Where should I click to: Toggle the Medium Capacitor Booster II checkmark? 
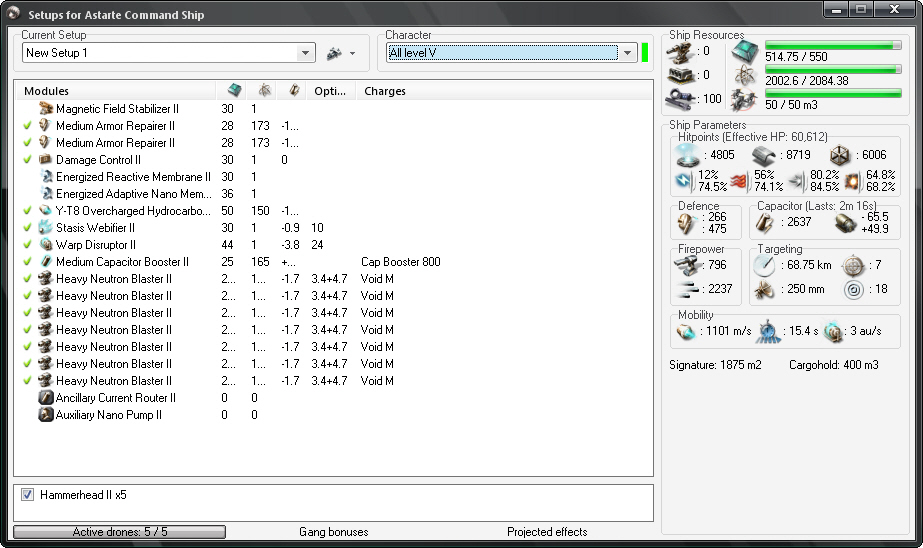[27, 262]
